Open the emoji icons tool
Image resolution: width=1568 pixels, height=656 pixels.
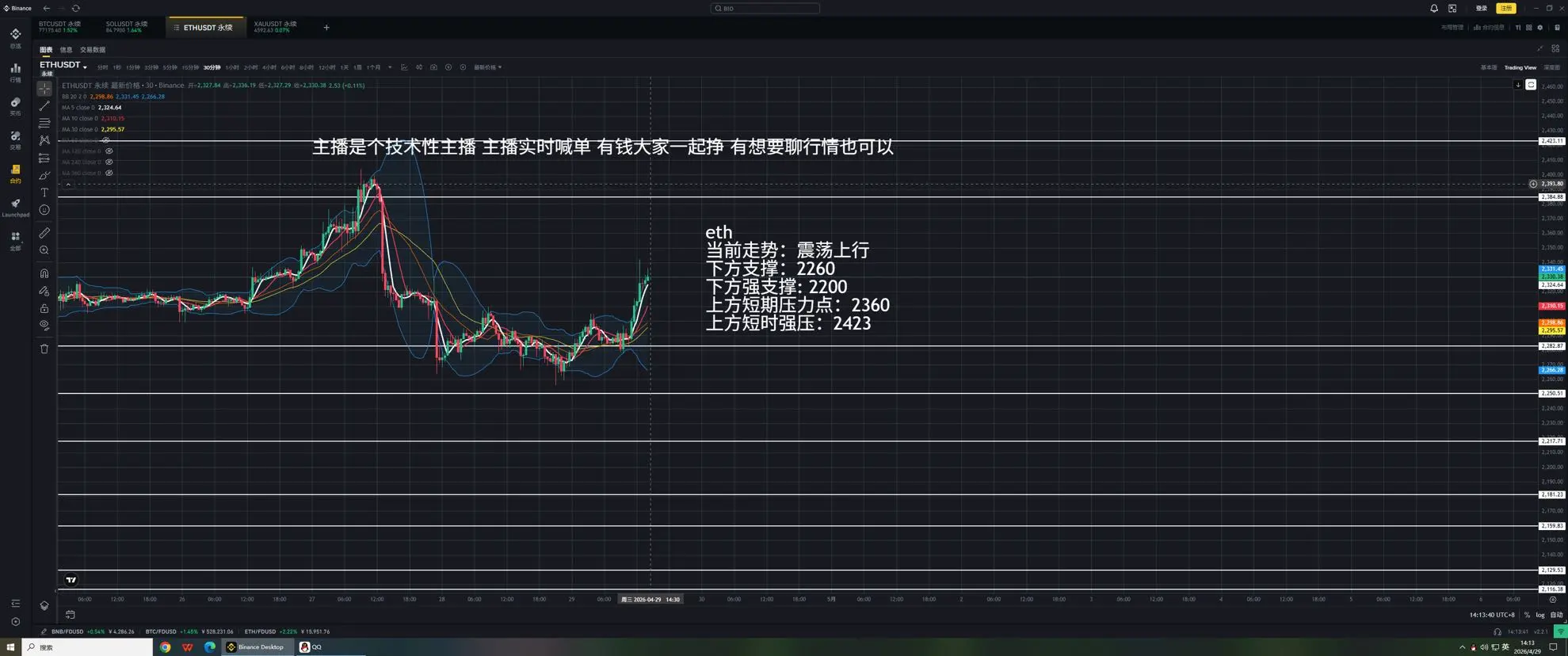coord(44,210)
